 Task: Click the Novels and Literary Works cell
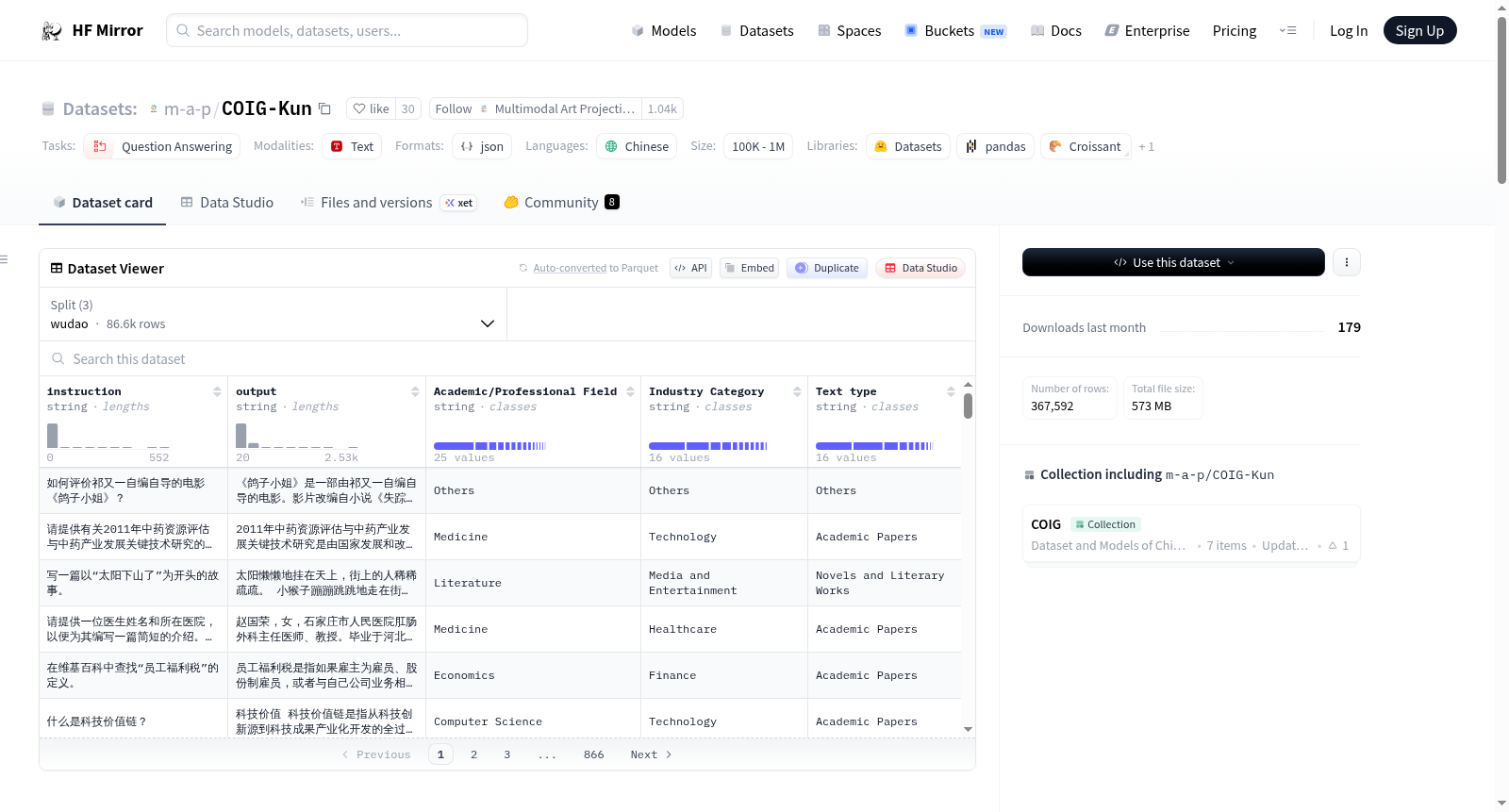click(885, 583)
